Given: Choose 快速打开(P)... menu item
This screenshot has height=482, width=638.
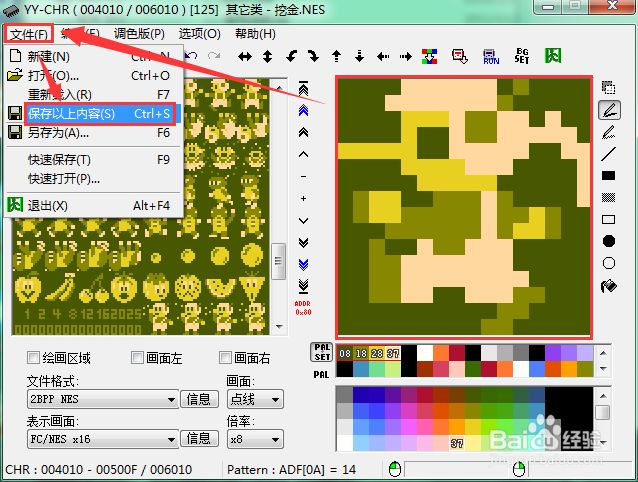Looking at the screenshot, I should pos(93,179).
